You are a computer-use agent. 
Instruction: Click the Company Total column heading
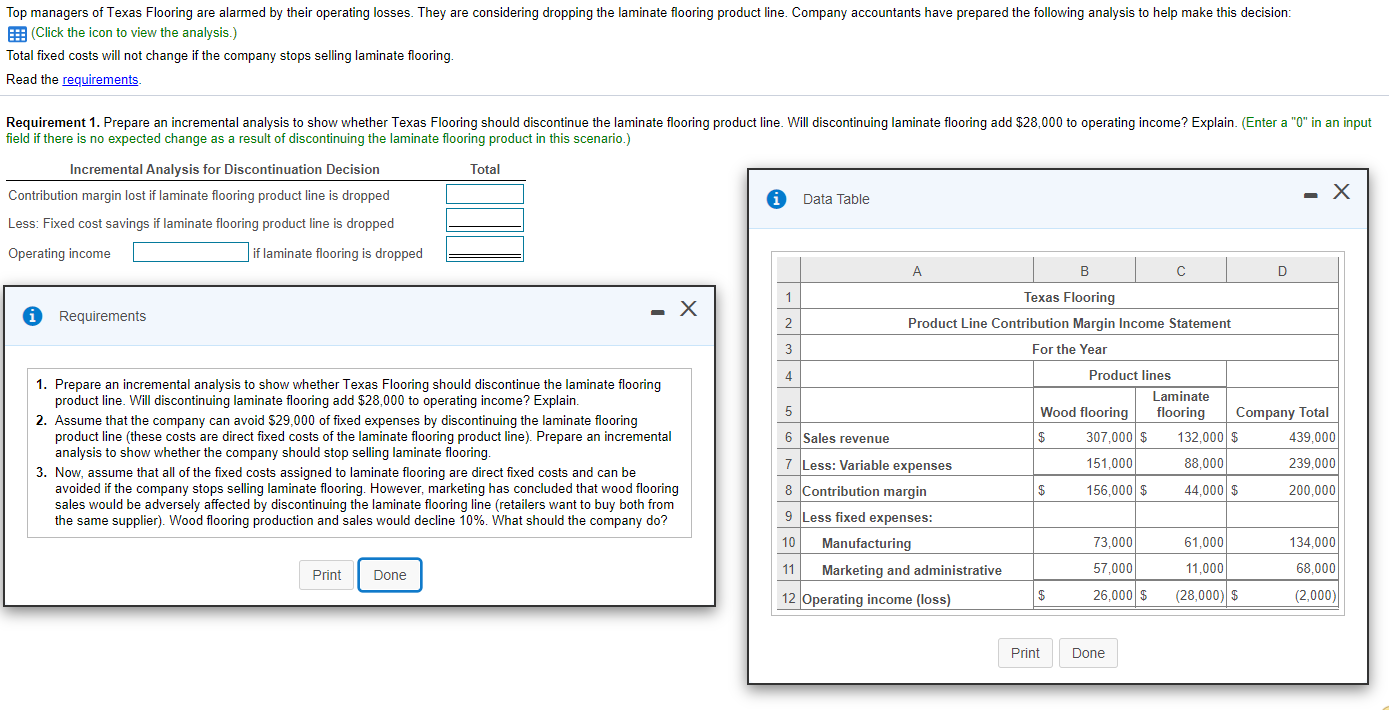[1283, 412]
